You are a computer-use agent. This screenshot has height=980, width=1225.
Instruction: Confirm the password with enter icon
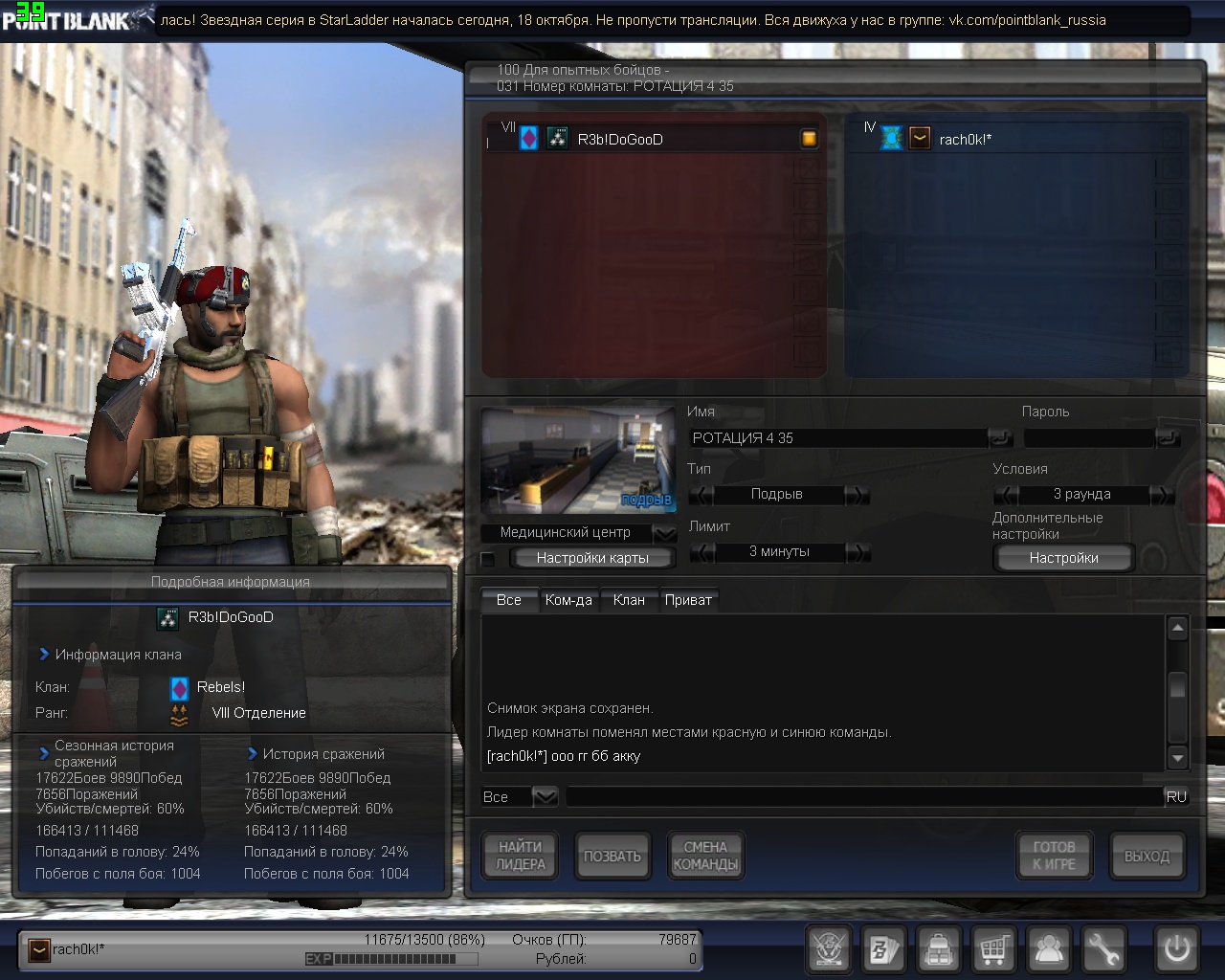(x=1168, y=438)
